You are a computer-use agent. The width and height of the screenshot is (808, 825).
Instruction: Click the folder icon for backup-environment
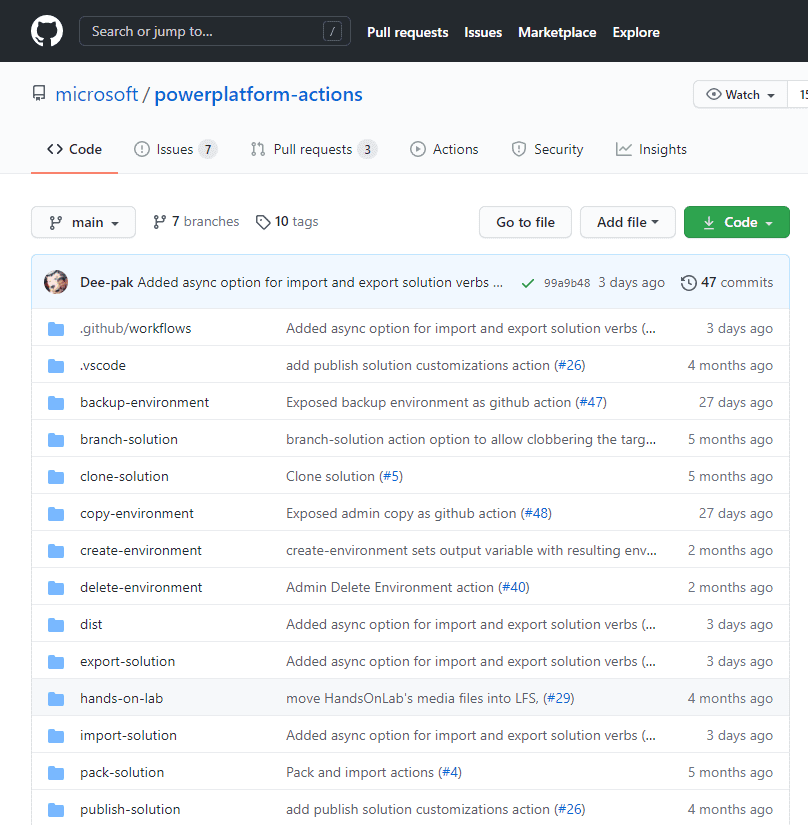tap(56, 403)
